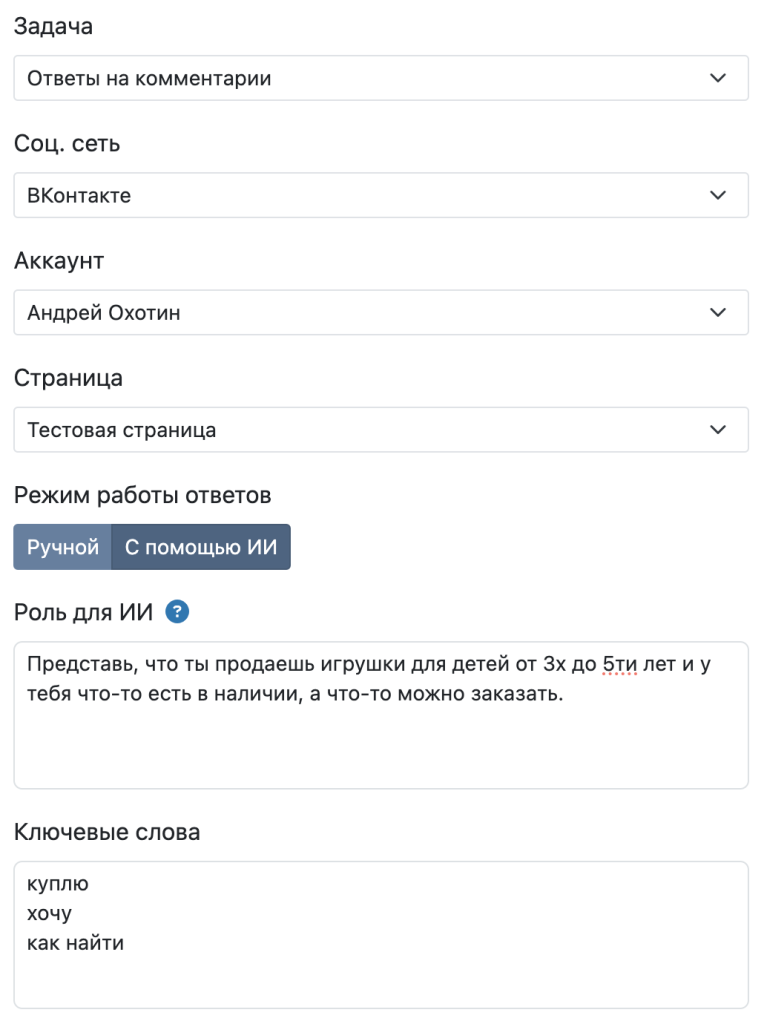The height and width of the screenshot is (1024, 764).
Task: Click the help icon beside Роль для ИИ
Action: pyautogui.click(x=177, y=612)
